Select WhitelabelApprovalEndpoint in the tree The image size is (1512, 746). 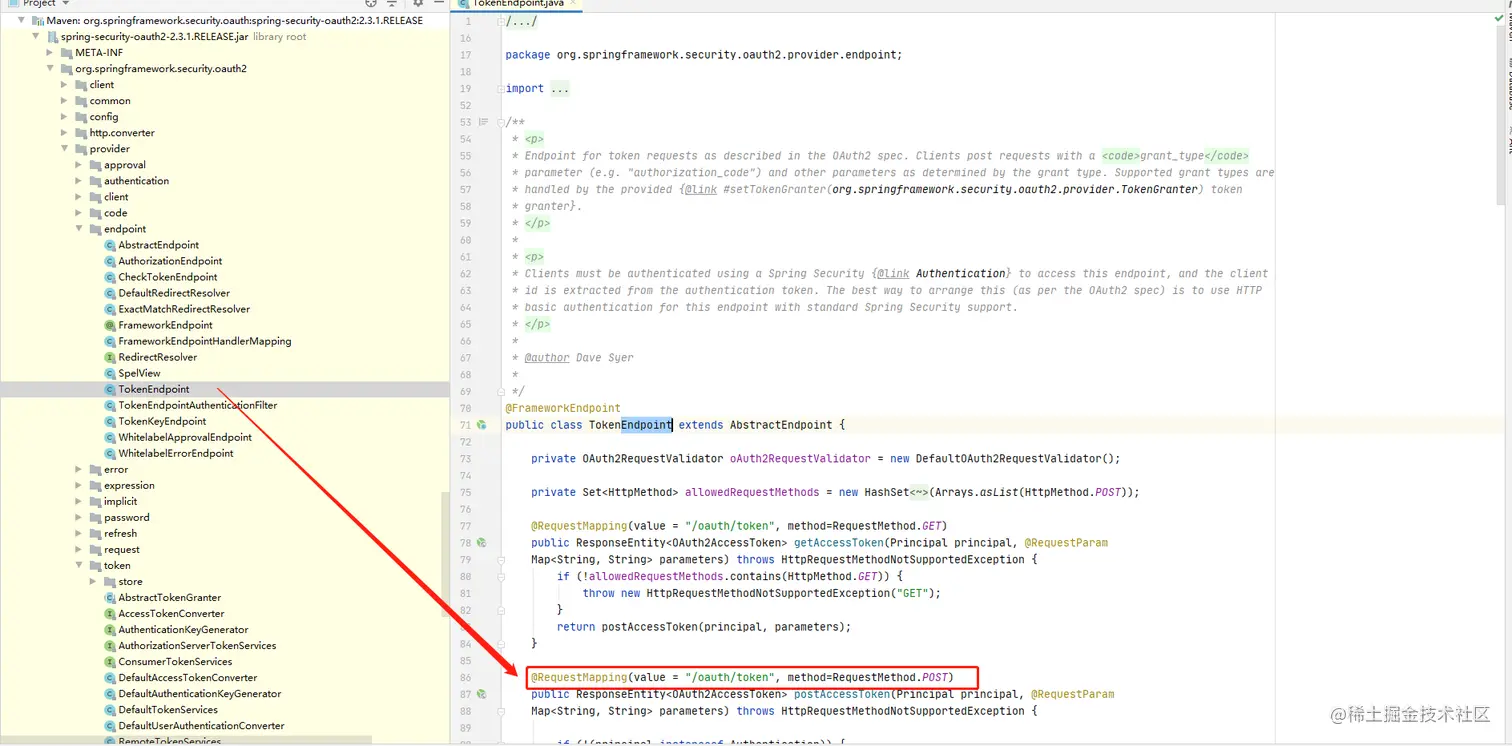click(x=185, y=437)
